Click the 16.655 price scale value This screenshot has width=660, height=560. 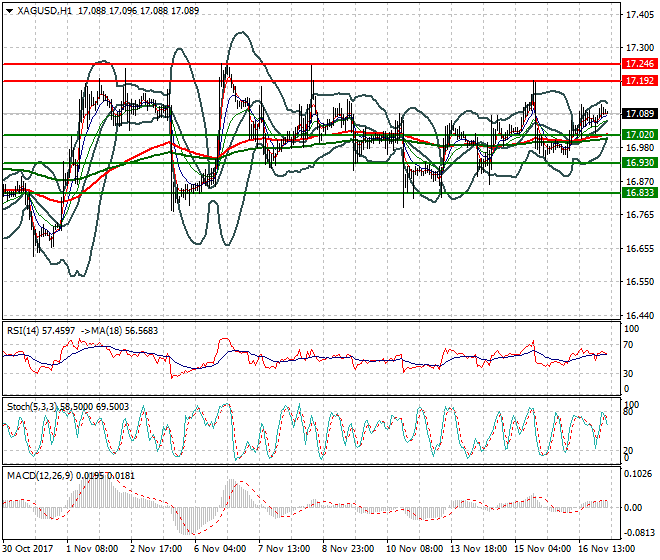click(x=640, y=248)
